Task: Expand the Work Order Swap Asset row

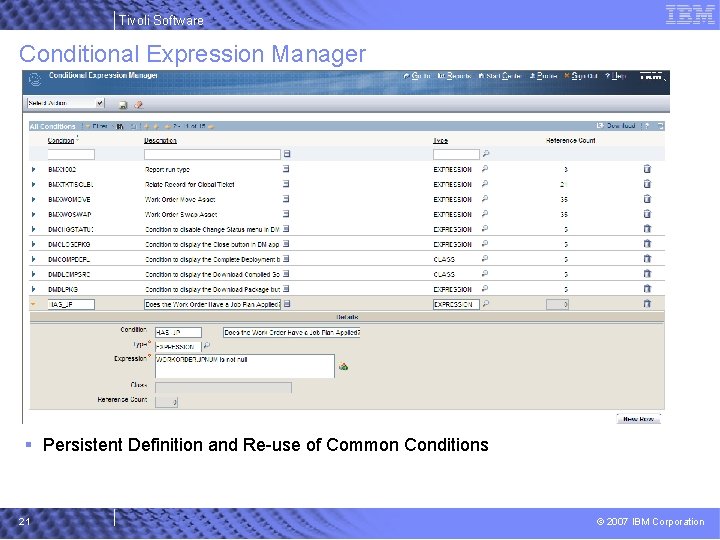Action: point(34,214)
